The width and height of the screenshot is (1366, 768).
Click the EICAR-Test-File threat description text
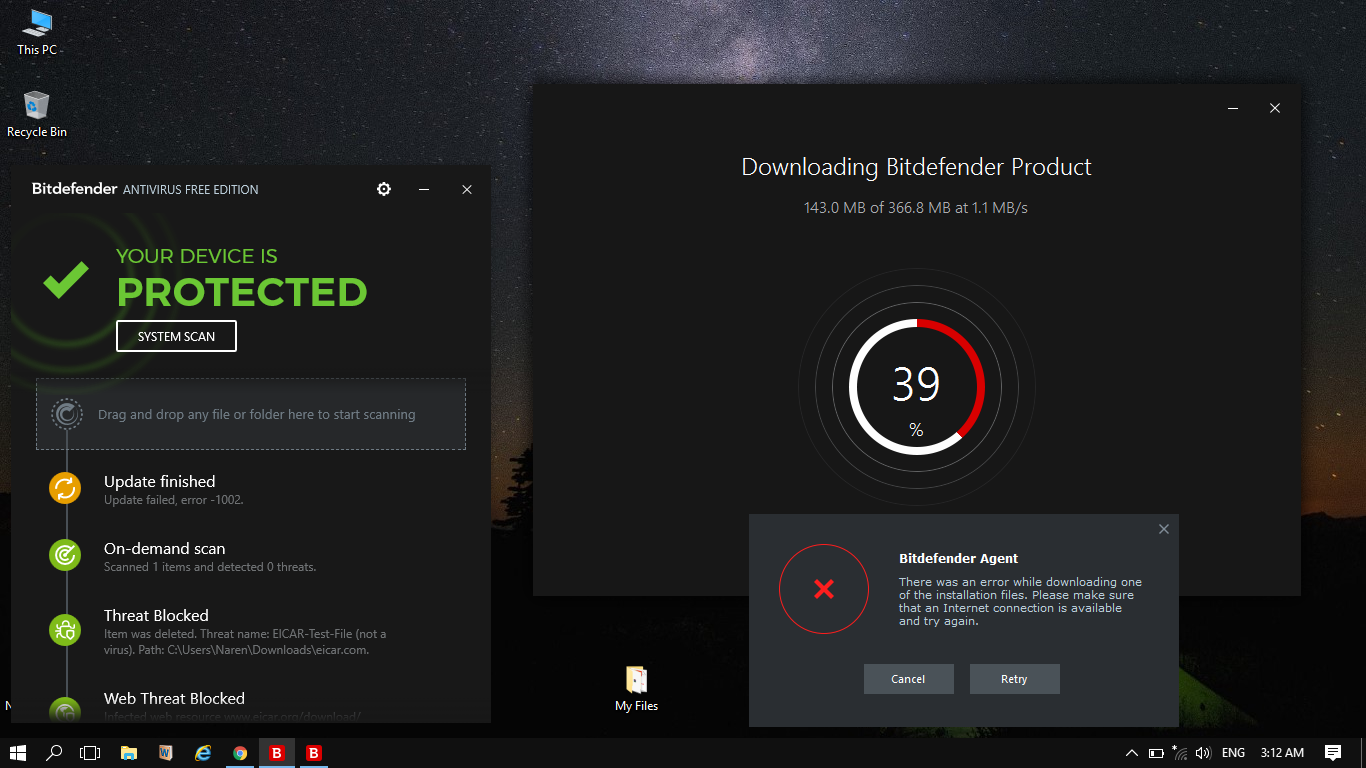[x=246, y=642]
